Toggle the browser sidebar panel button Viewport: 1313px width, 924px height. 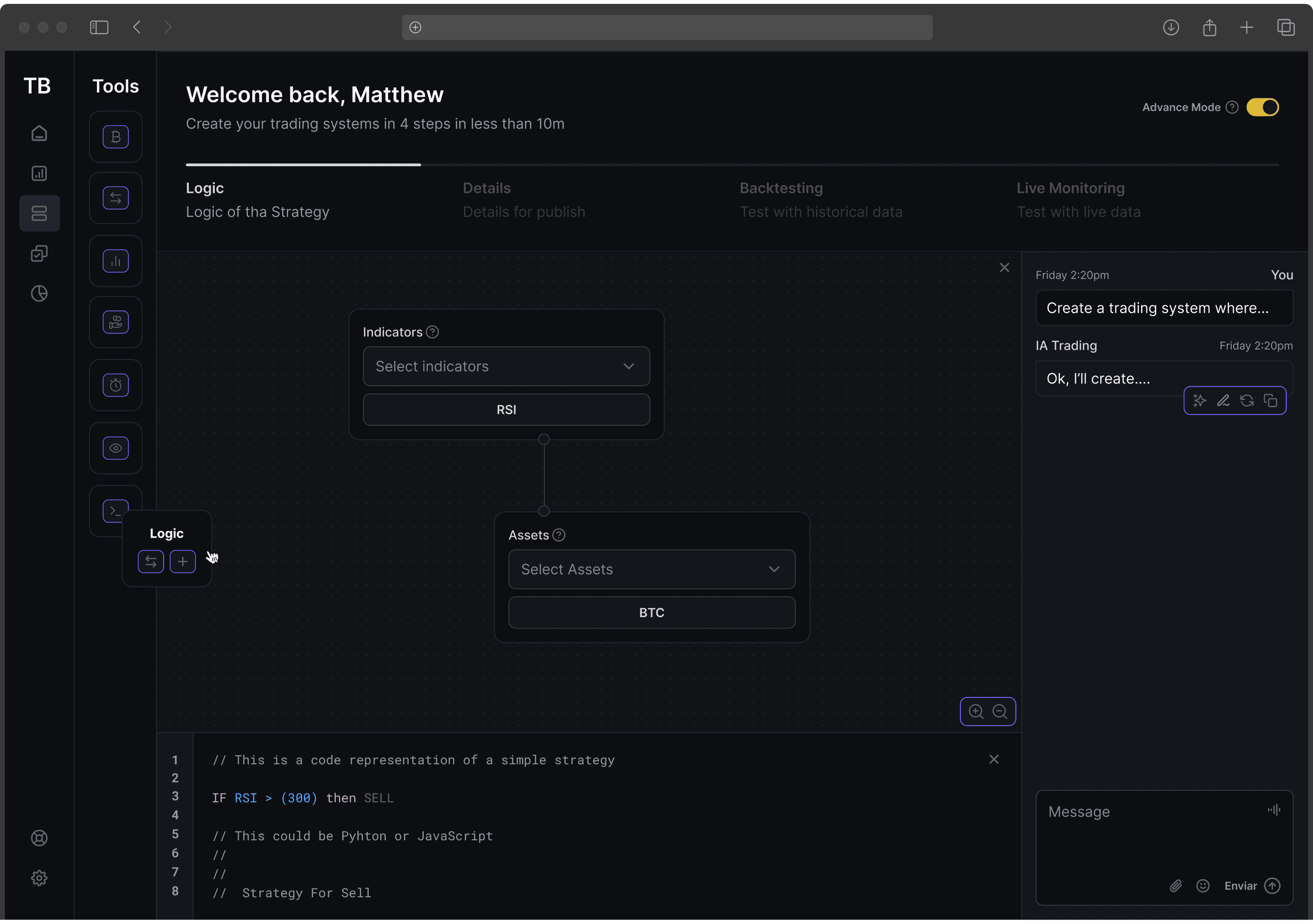coord(99,27)
